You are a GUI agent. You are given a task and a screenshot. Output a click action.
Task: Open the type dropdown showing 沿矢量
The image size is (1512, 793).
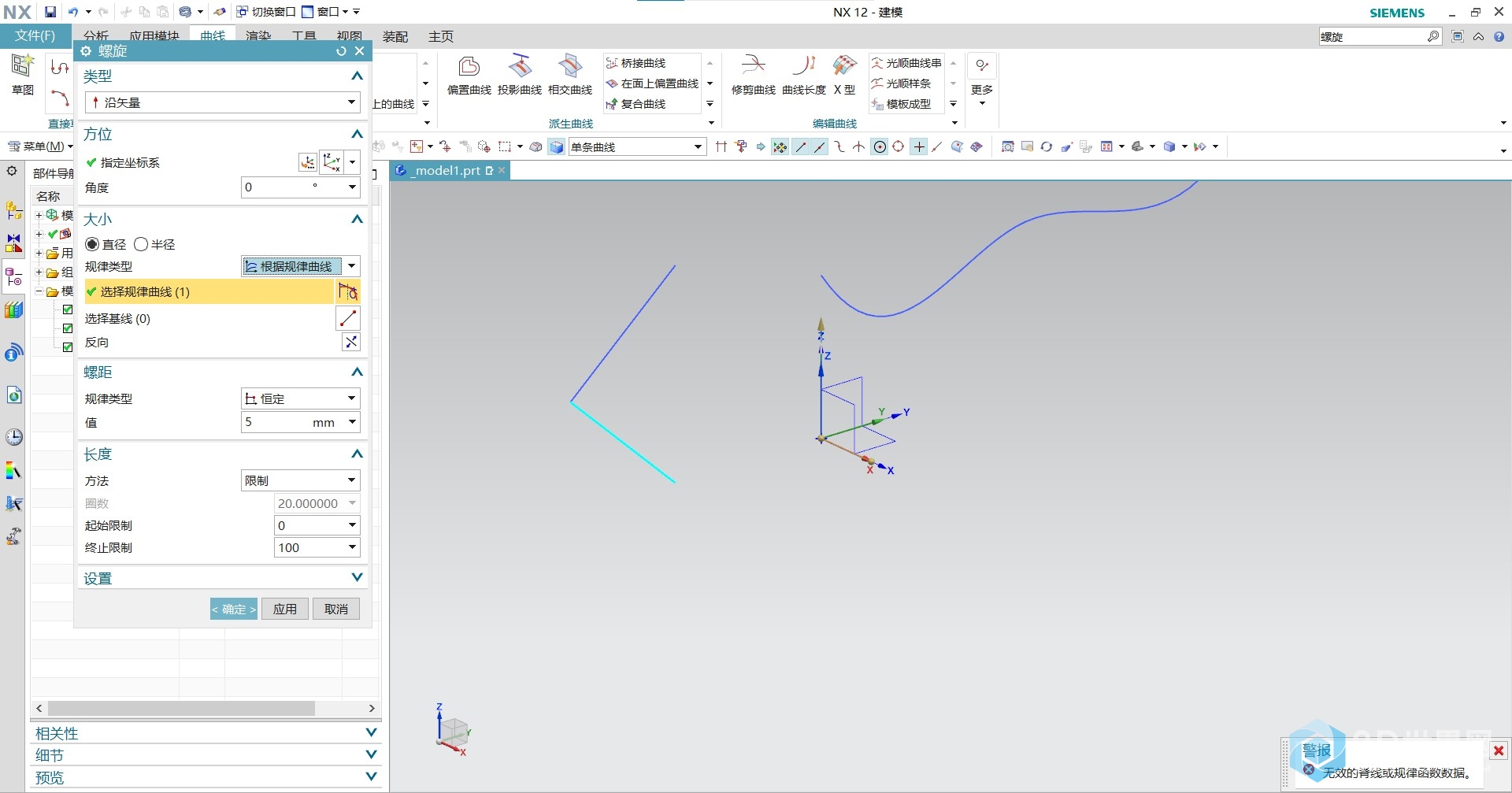(x=223, y=102)
